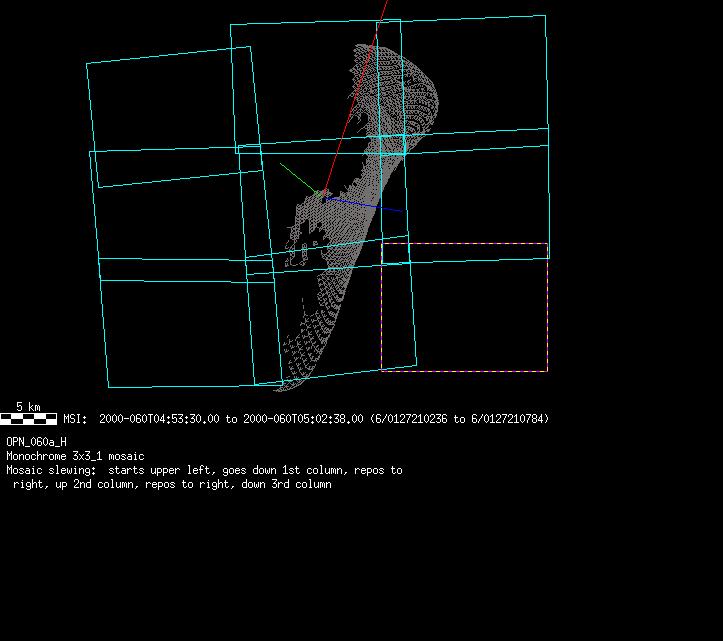
Task: Click the 'Mosaic slewing:' description line
Action: [x=204, y=470]
